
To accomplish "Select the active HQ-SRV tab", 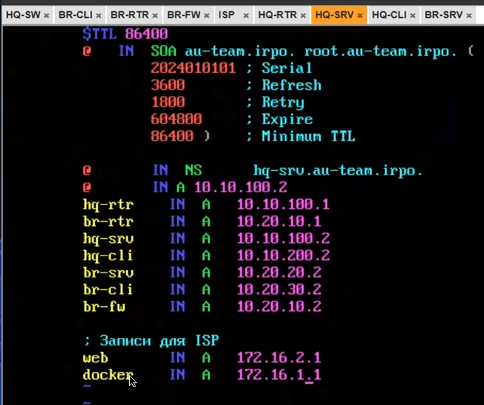I will click(x=339, y=15).
